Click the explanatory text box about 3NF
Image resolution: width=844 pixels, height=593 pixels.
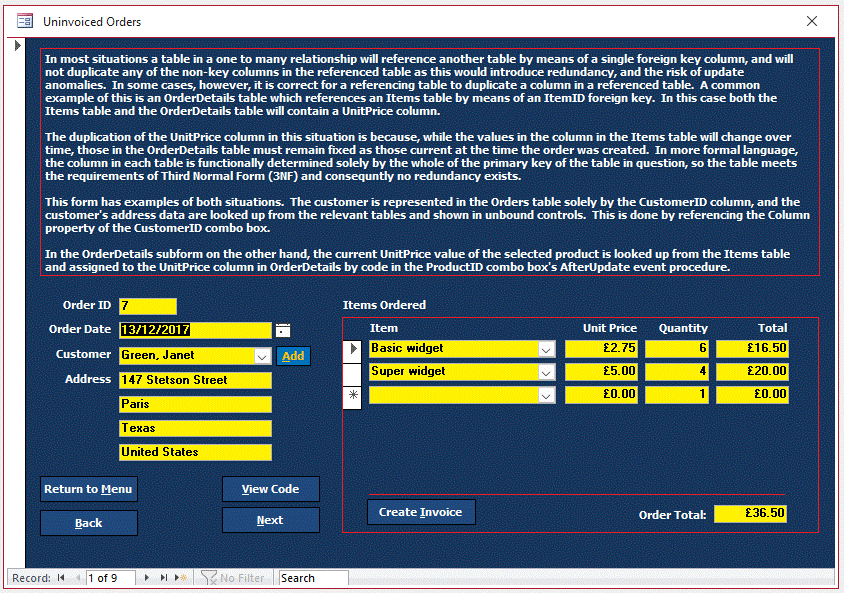point(430,163)
